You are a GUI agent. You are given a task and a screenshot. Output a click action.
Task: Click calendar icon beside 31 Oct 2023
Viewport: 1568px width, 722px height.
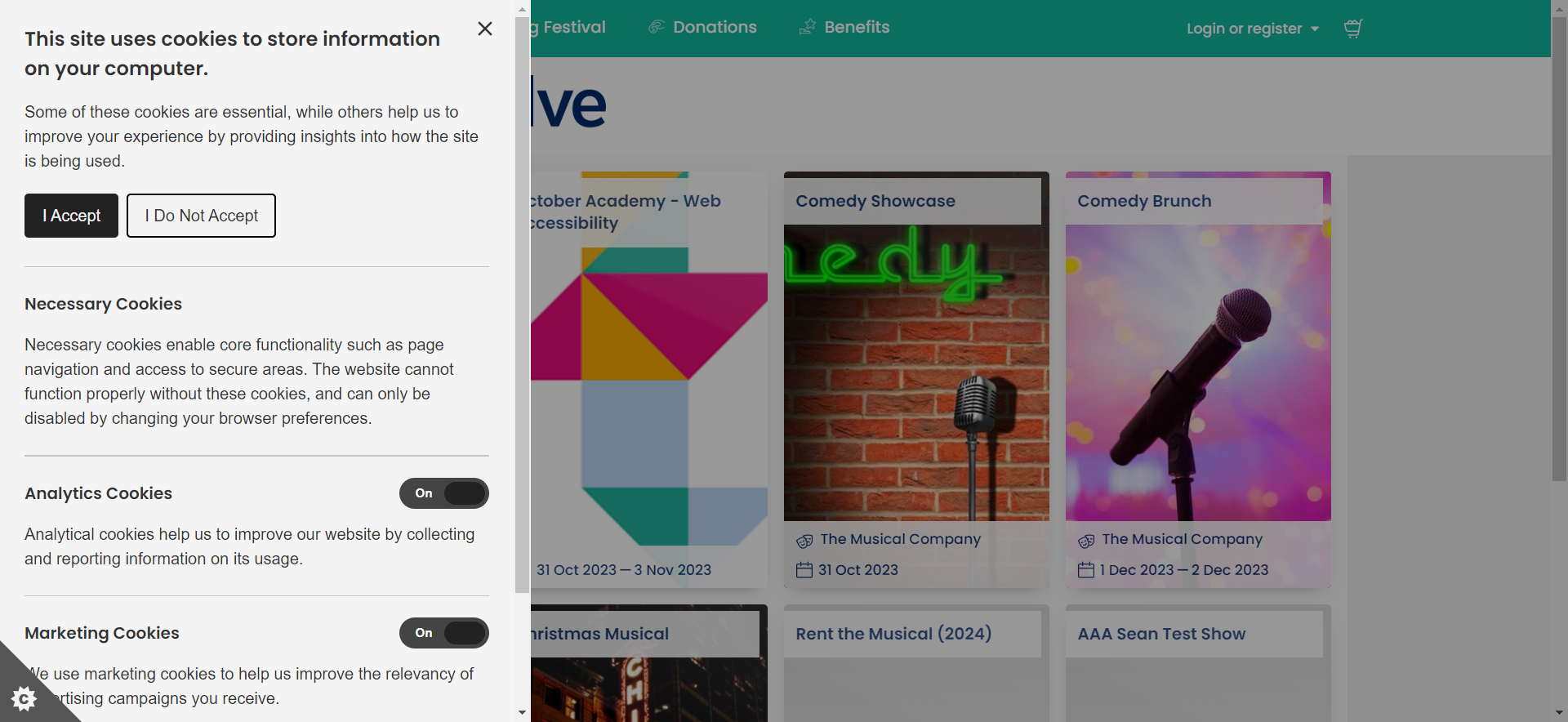[804, 570]
